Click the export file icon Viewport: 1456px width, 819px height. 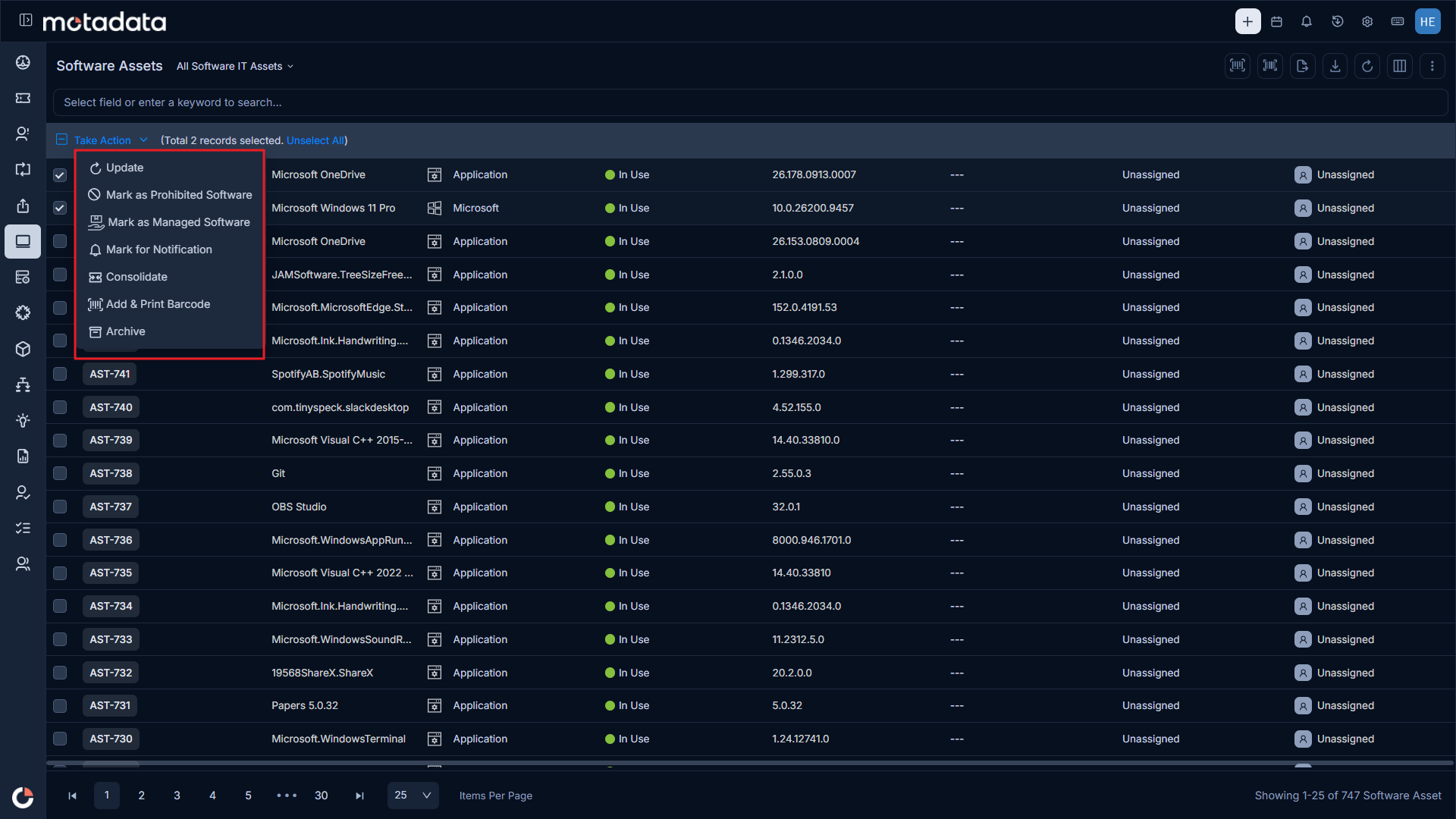coord(1303,66)
